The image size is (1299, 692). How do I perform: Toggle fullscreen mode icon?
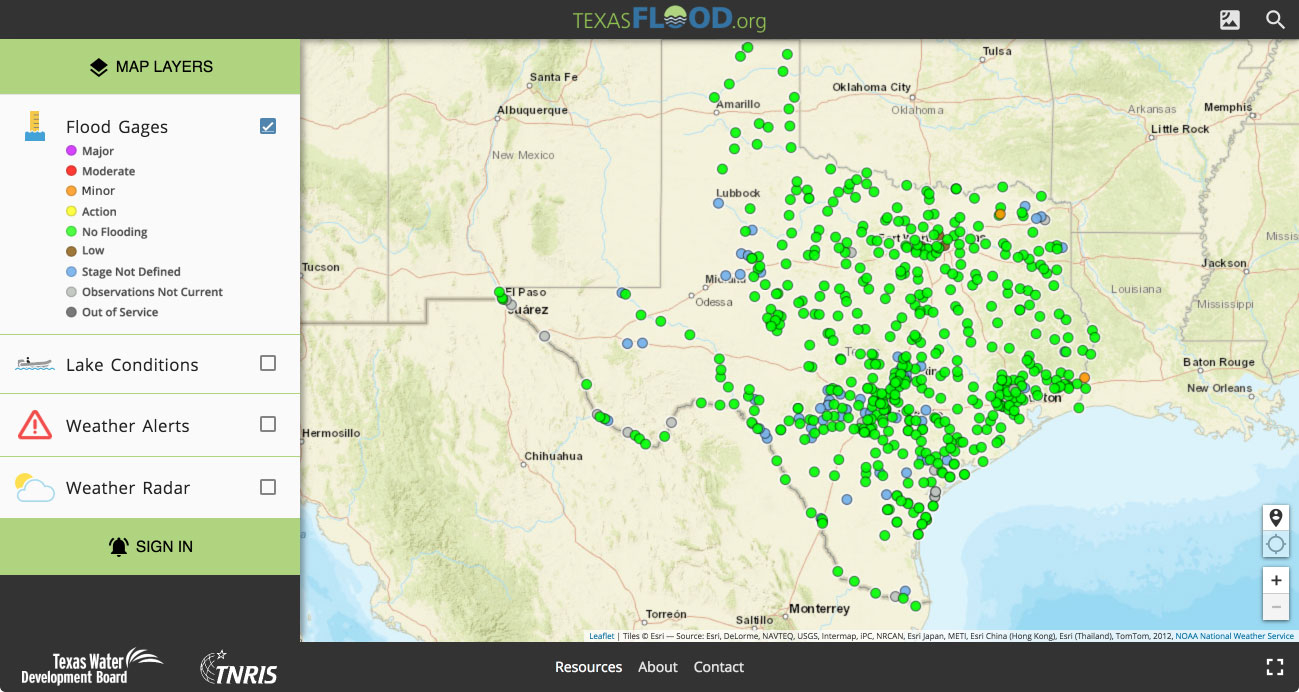1274,667
